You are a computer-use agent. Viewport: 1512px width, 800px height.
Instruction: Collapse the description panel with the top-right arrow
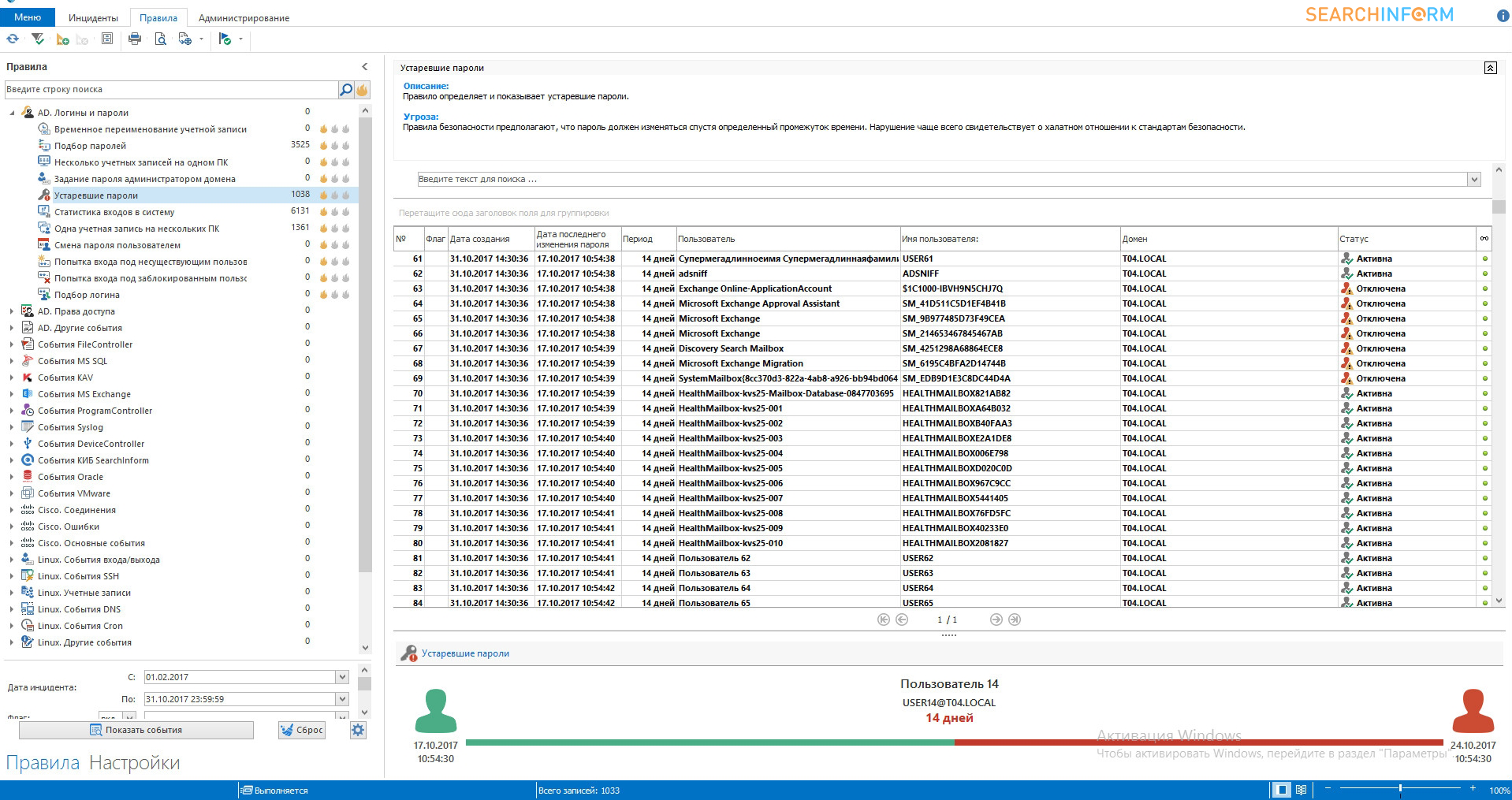pos(1490,68)
